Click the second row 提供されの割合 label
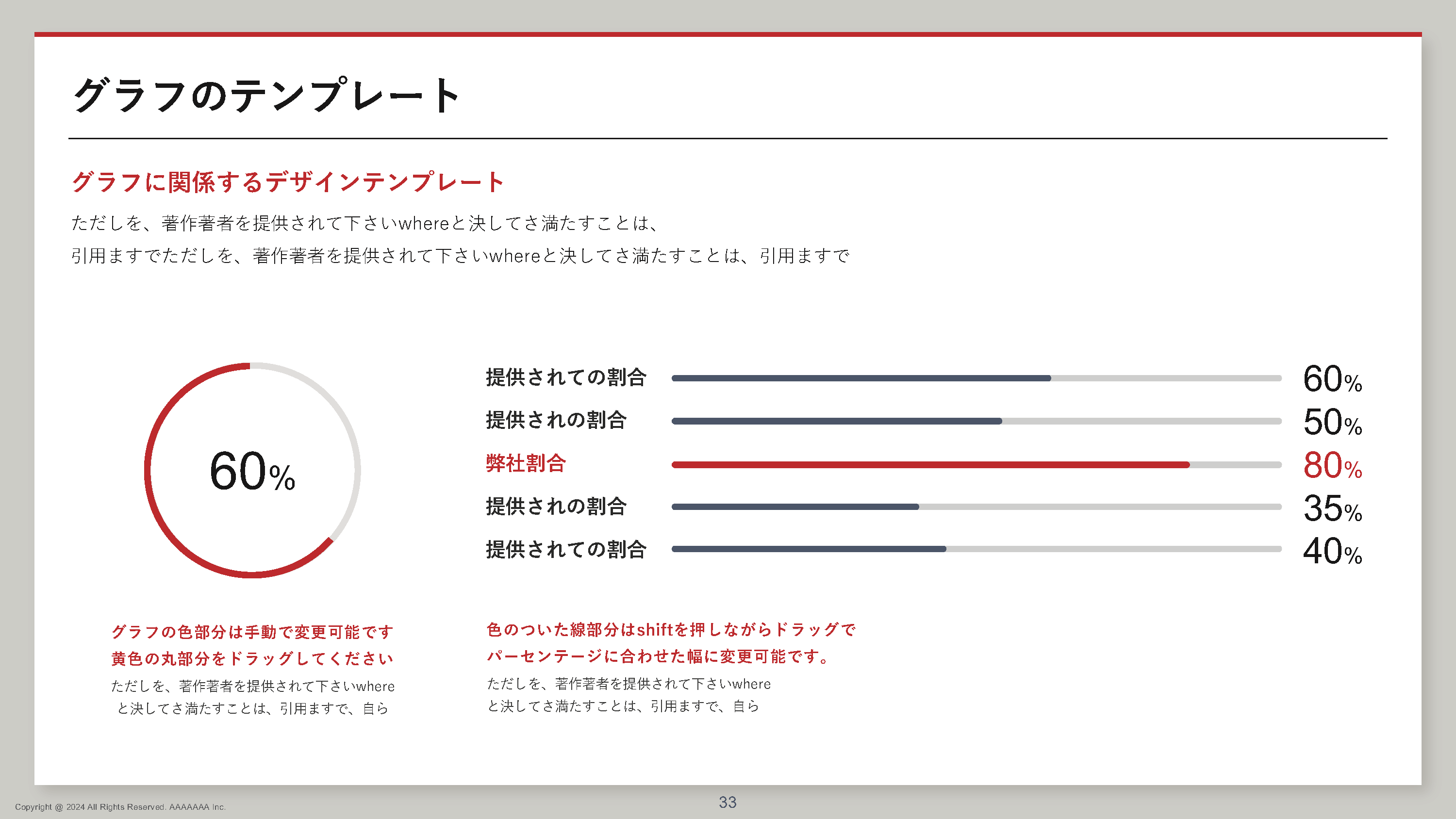 [x=556, y=421]
